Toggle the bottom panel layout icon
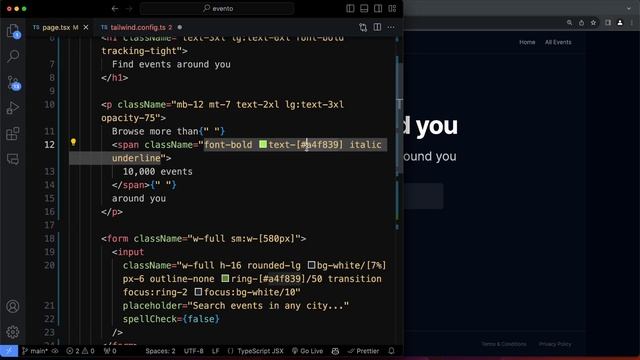The image size is (640, 360). [364, 9]
